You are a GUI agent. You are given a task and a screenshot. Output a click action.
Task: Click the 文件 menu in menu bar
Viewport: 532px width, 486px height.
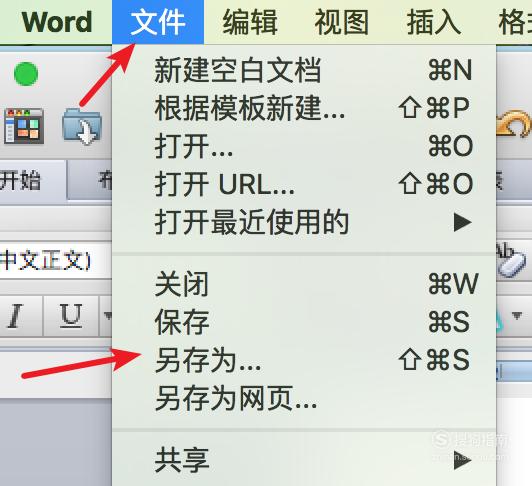point(158,22)
